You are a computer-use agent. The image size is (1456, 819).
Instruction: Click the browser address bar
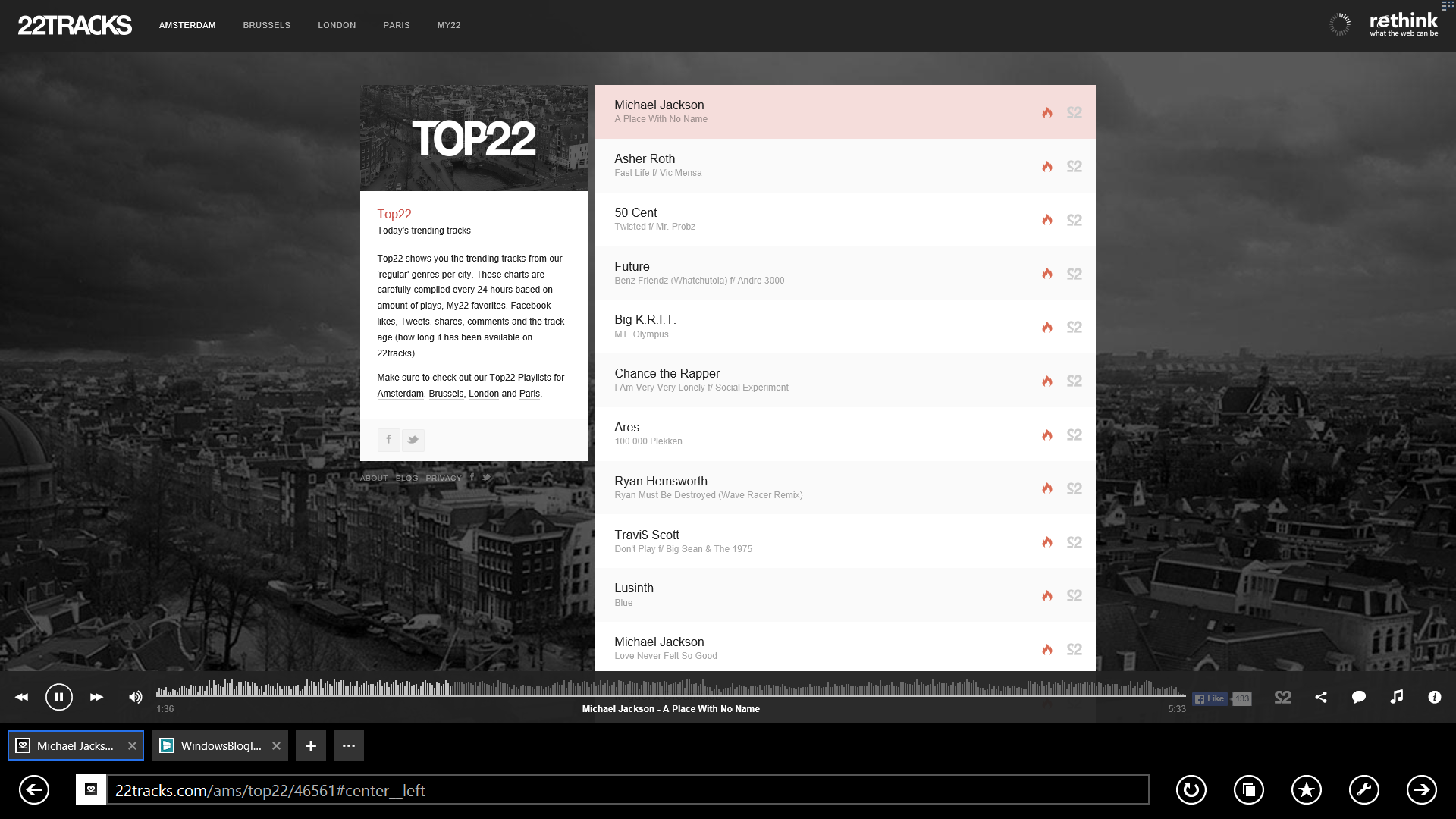click(x=627, y=790)
